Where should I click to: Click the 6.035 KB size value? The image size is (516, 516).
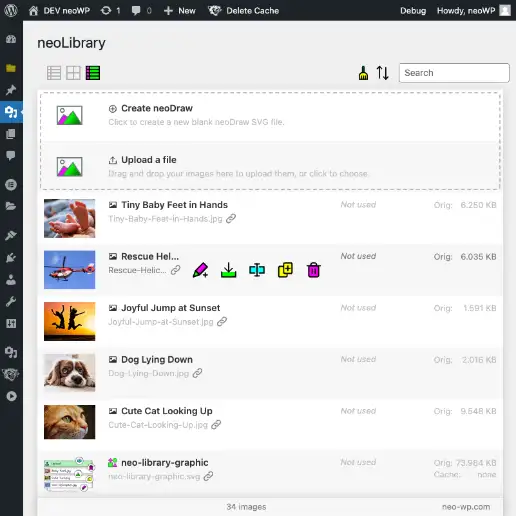[478, 257]
